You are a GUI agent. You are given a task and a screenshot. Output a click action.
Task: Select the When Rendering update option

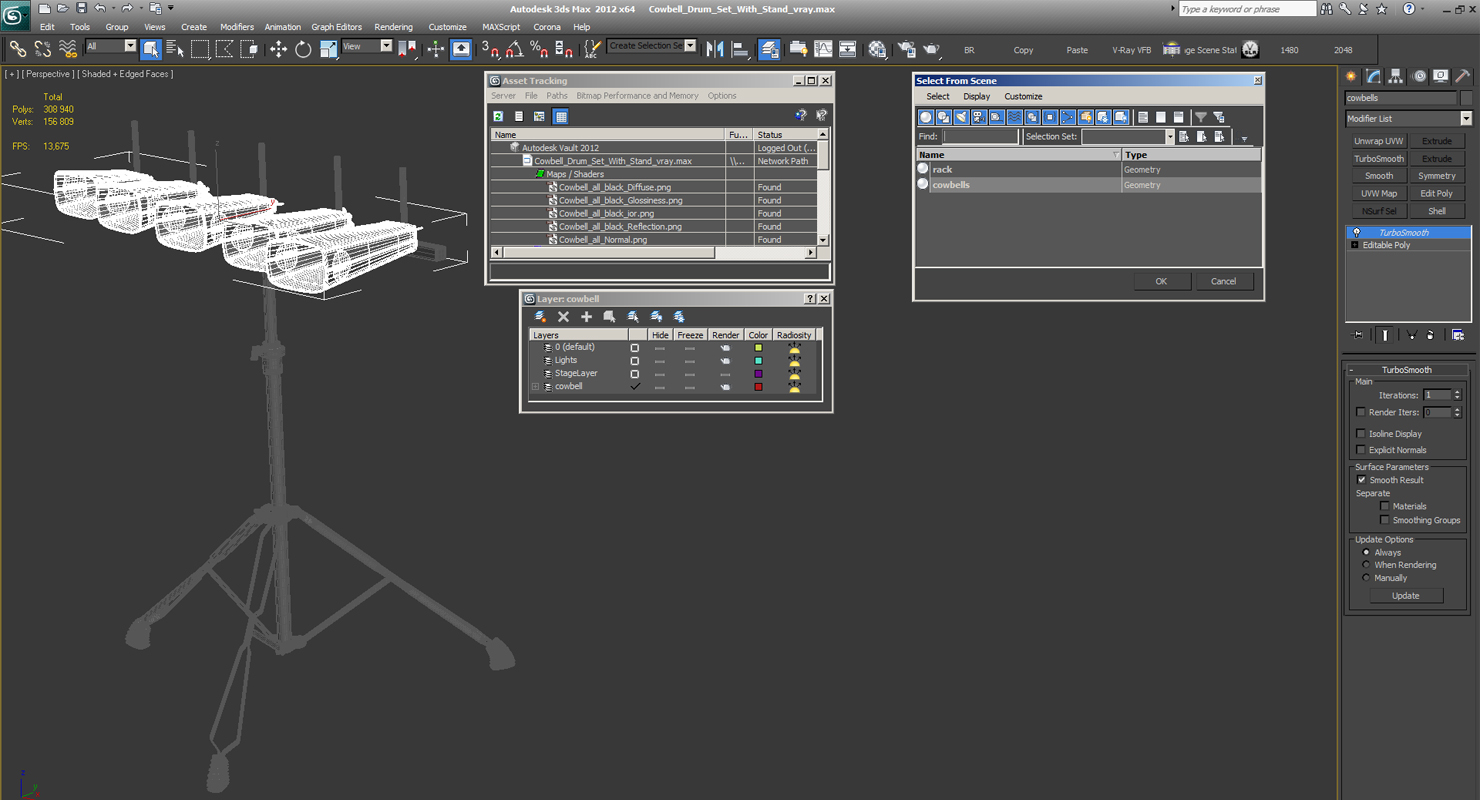tap(1366, 565)
